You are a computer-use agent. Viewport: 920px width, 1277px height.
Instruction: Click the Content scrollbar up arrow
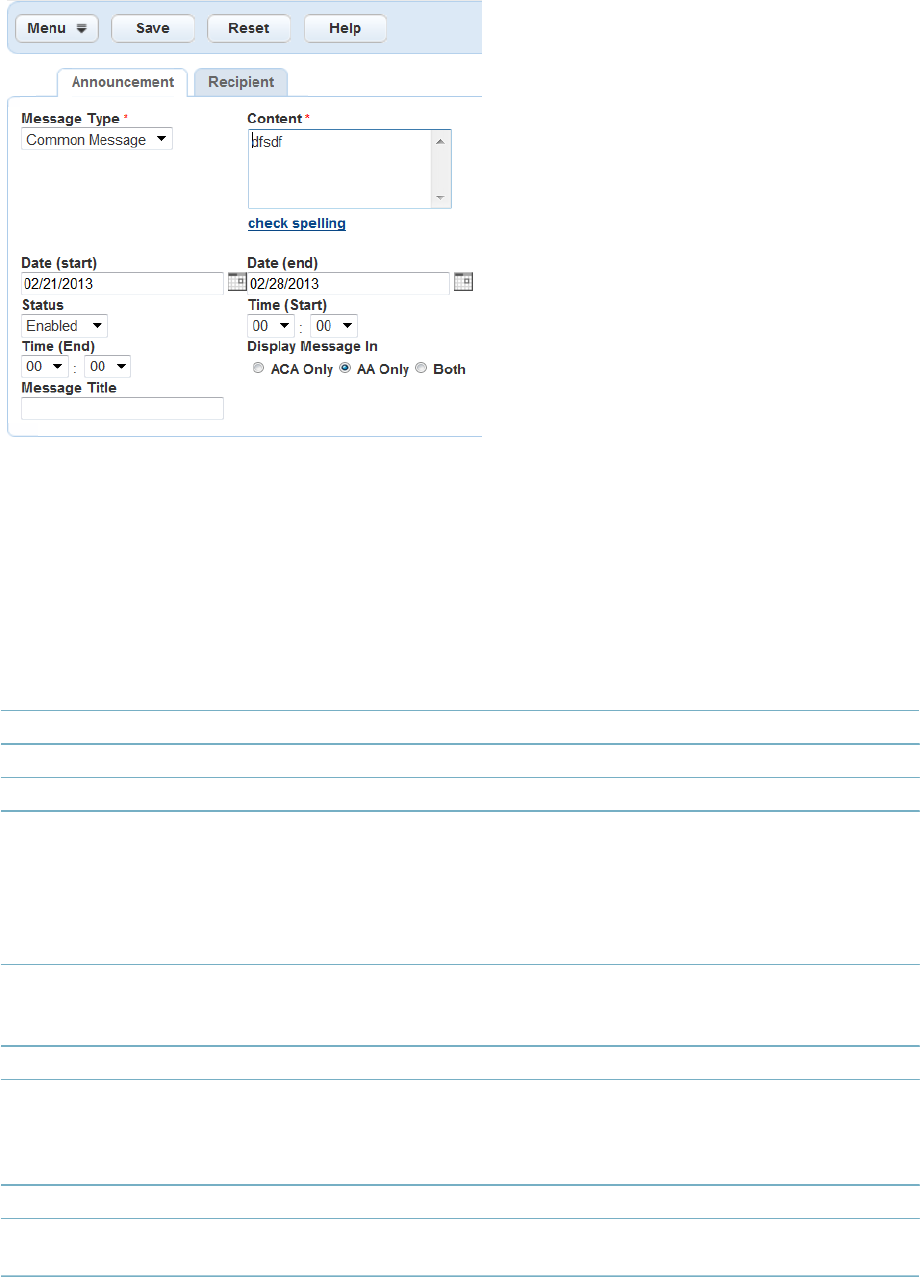point(441,140)
